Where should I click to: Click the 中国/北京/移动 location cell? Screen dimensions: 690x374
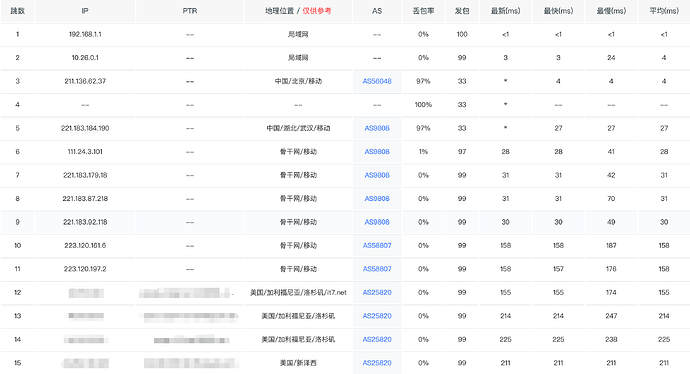[298, 81]
